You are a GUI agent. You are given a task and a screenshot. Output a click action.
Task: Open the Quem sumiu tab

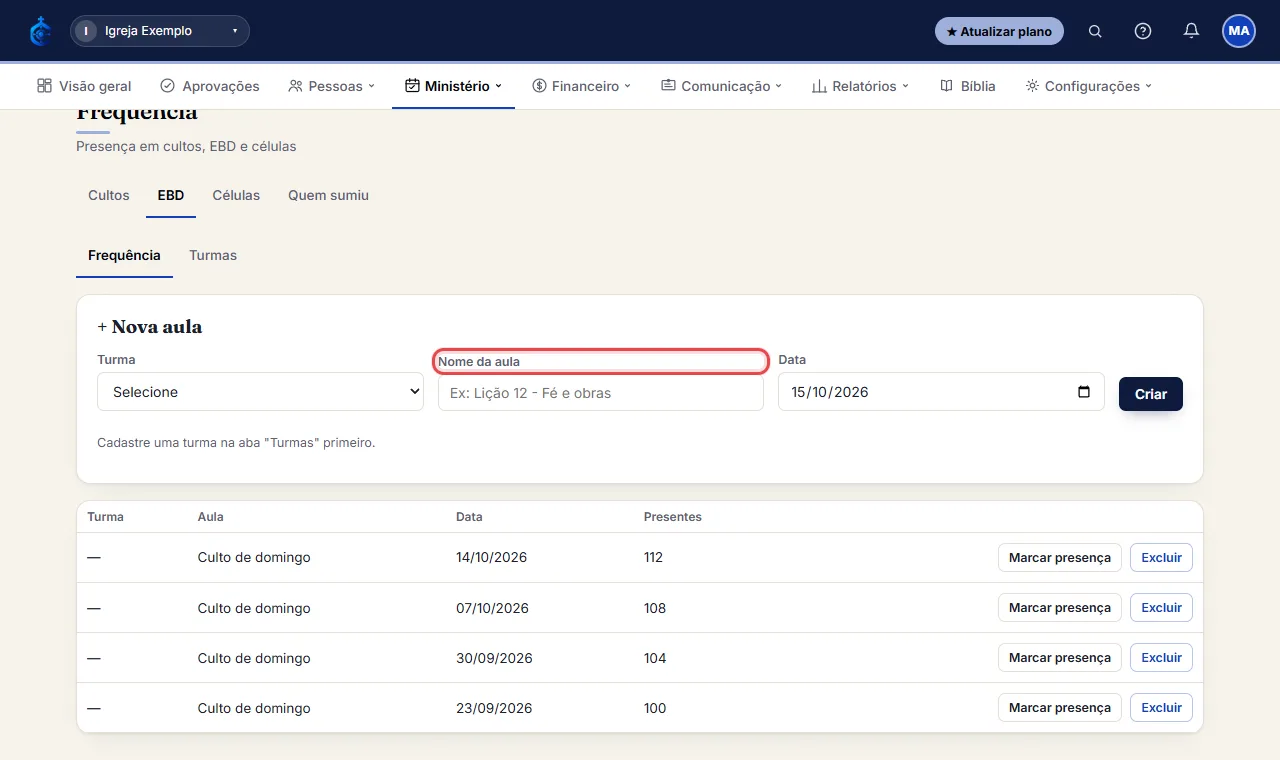click(328, 195)
